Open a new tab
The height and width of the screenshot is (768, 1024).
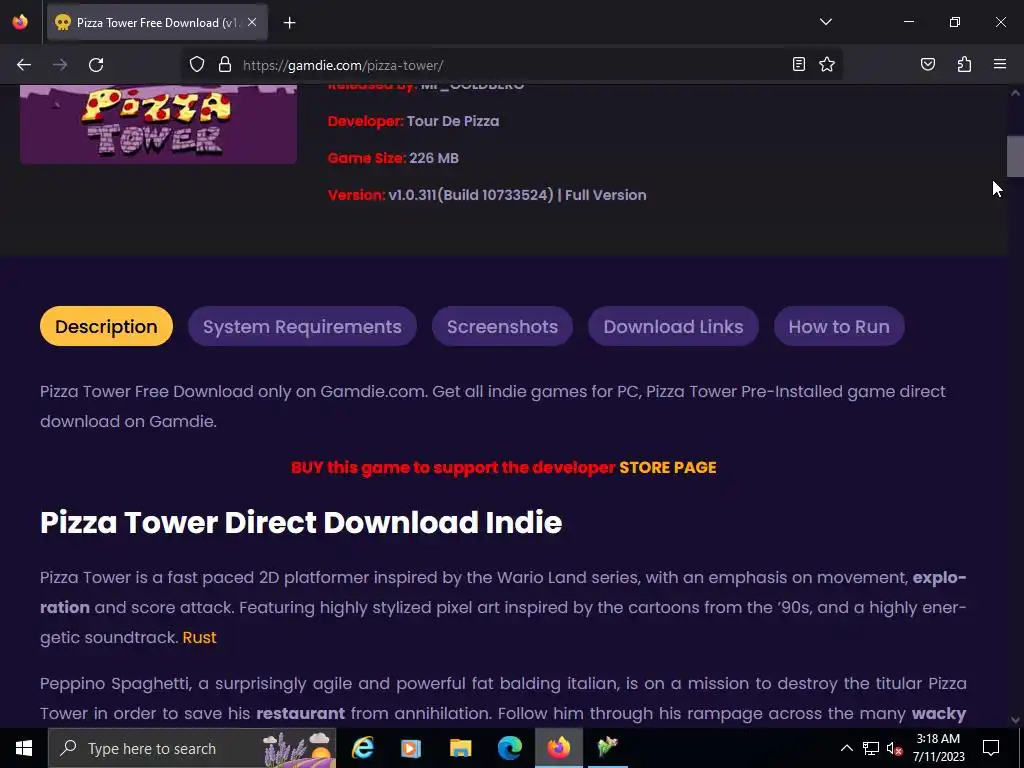(x=289, y=23)
